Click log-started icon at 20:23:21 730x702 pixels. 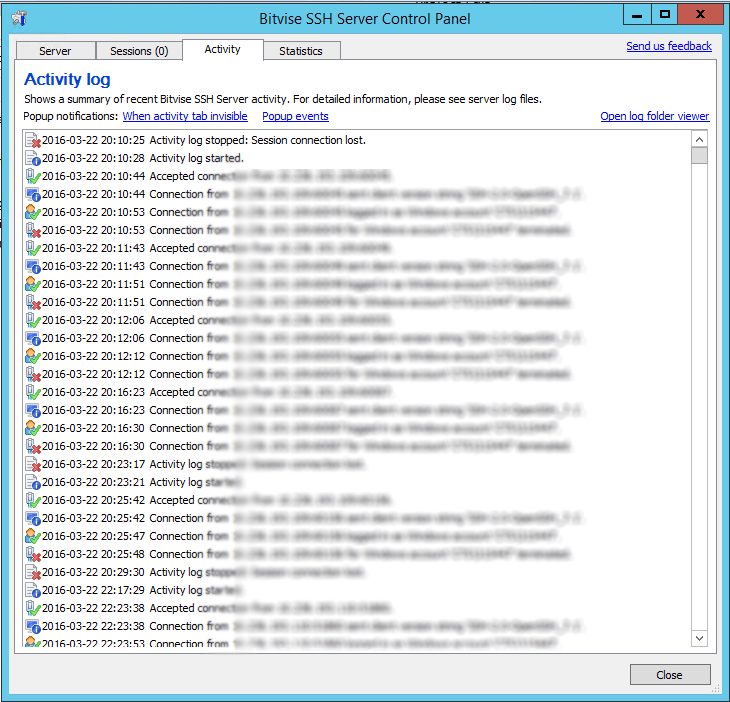coord(33,482)
